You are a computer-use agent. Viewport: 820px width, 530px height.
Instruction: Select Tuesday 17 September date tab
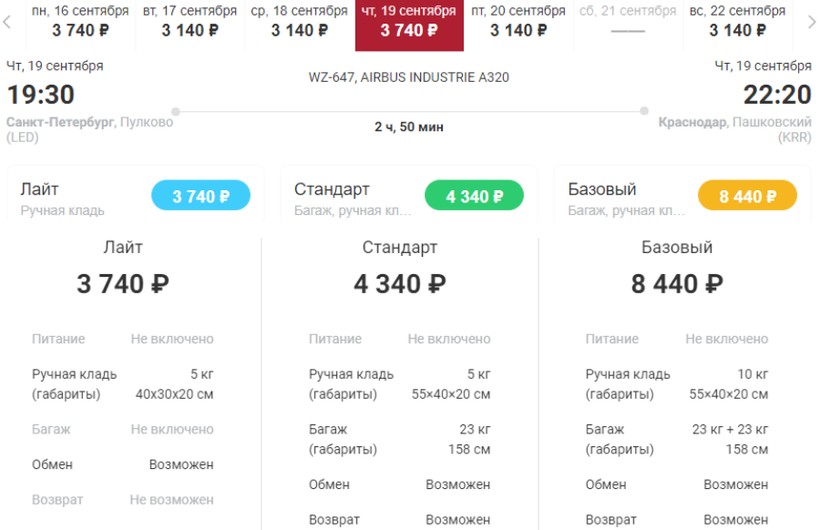pyautogui.click(x=190, y=22)
